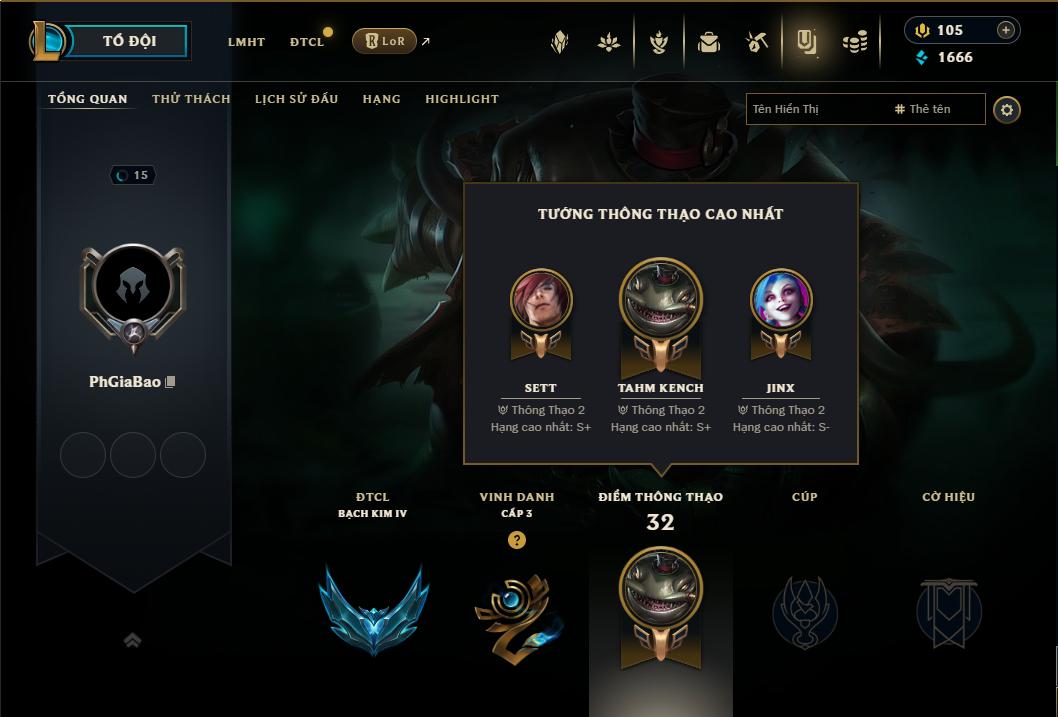The width and height of the screenshot is (1058, 717).
Task: Open the ĐTCL menu item
Action: point(307,42)
